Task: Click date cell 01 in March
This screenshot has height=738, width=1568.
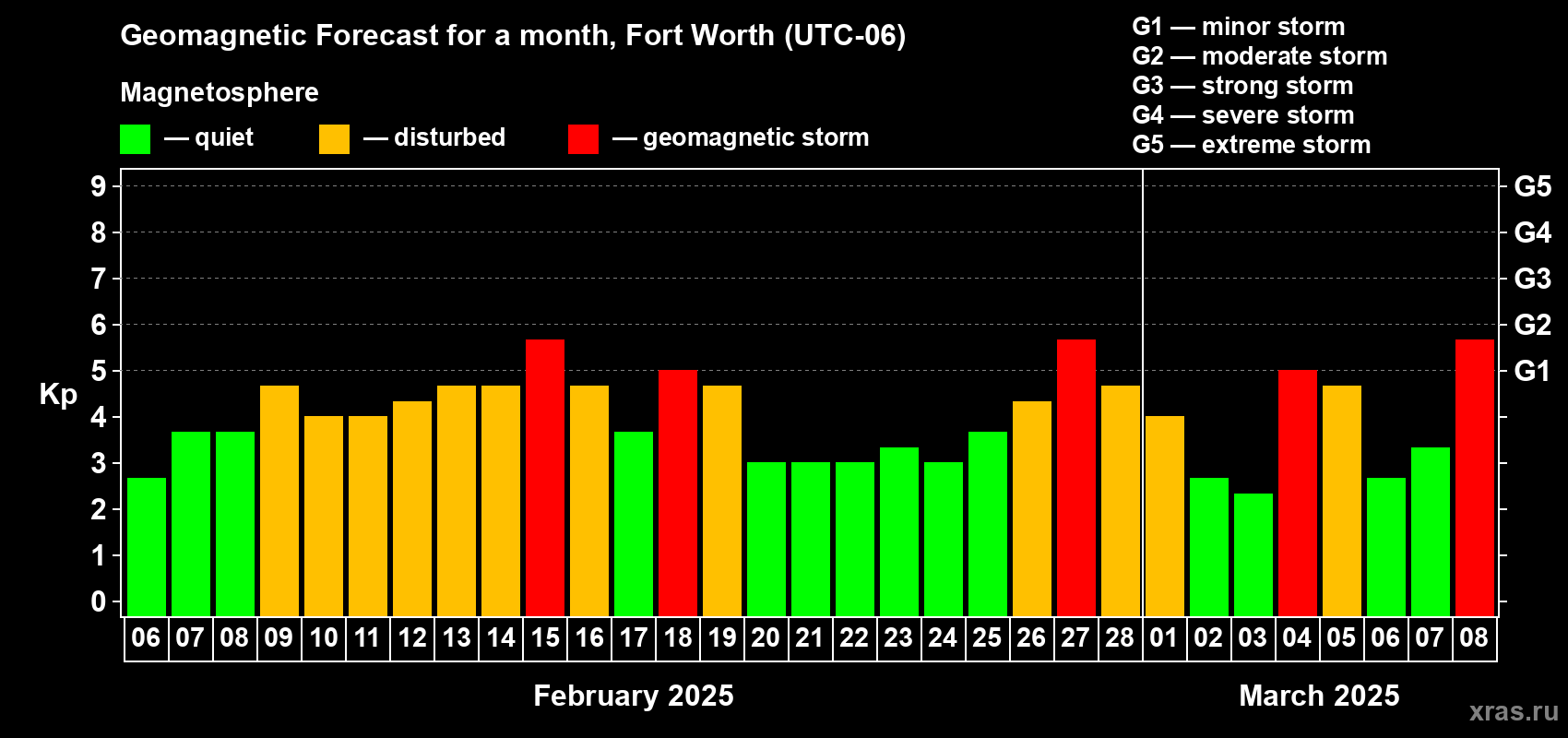Action: coord(1164,638)
